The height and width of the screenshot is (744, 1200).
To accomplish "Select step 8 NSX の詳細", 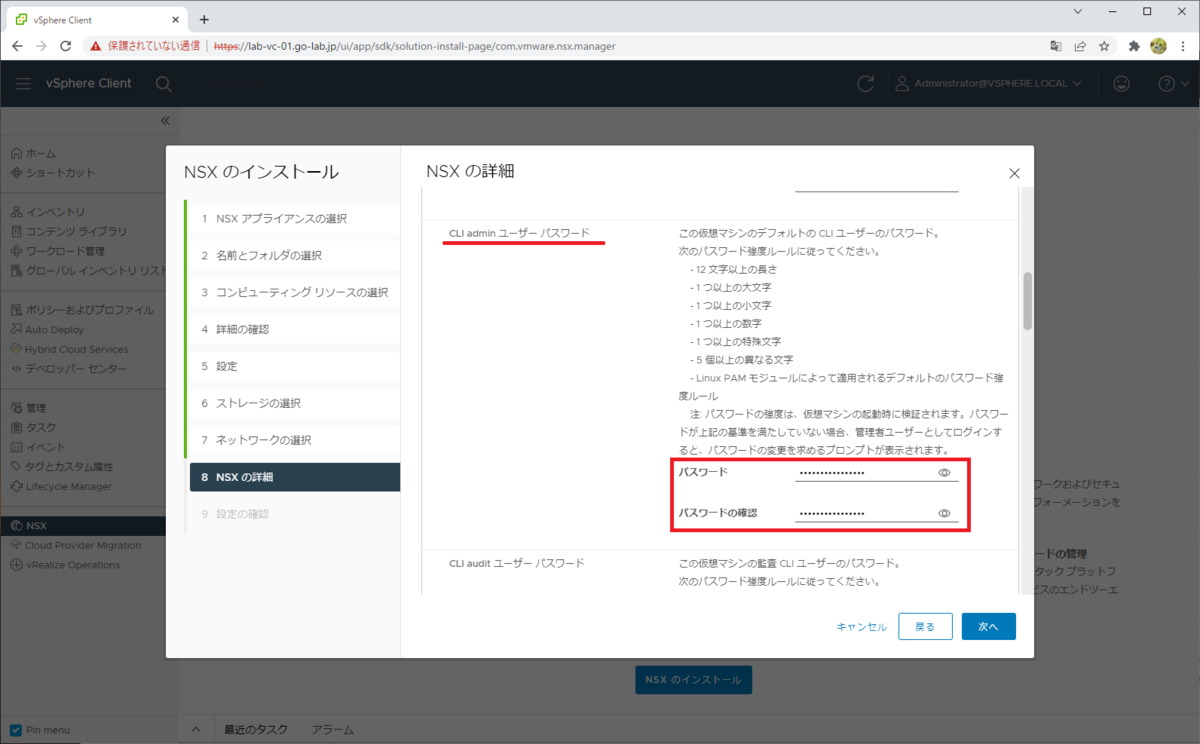I will (x=294, y=477).
